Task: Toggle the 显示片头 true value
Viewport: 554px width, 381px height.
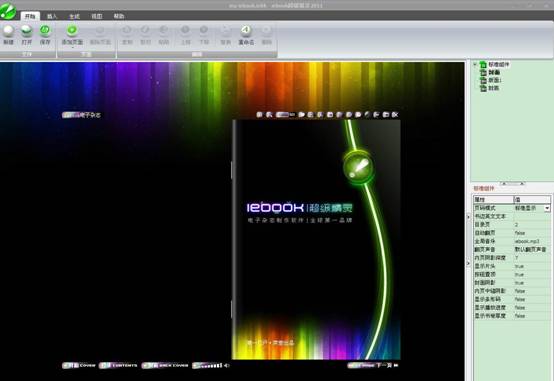Action: click(519, 266)
